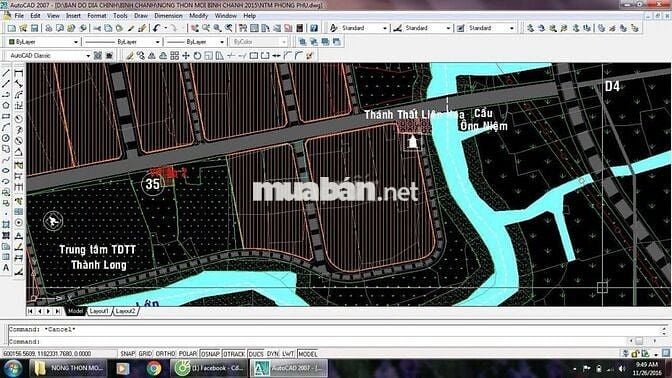Switch to the Facebook browser taskbar item

(209, 368)
